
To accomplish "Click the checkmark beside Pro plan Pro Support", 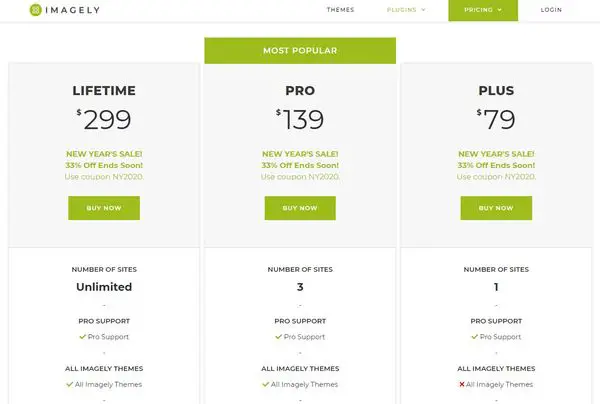I will pyautogui.click(x=279, y=337).
